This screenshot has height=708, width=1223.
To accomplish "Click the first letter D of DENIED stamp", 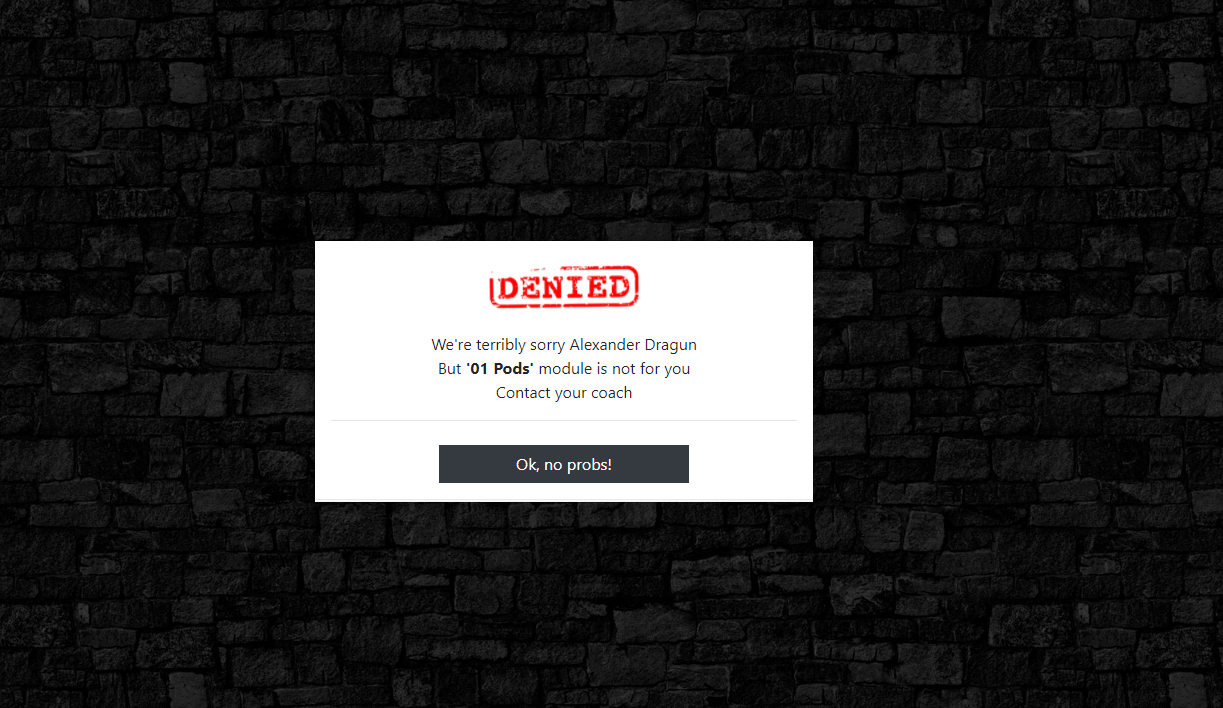I will tap(509, 289).
